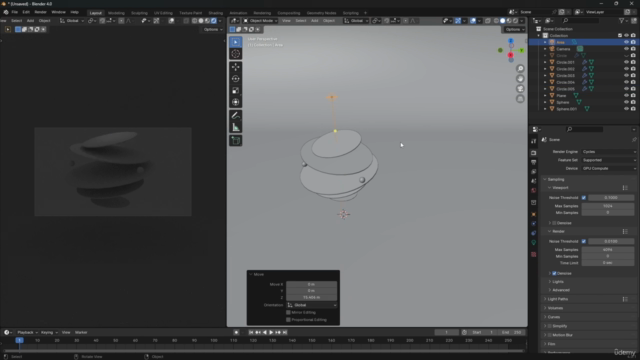Open the timeline Playback popover
The height and width of the screenshot is (360, 640).
[27, 332]
